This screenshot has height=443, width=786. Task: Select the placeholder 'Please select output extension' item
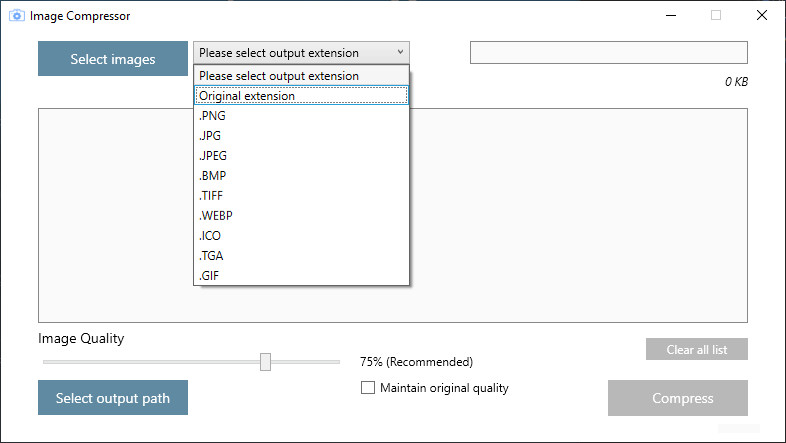pyautogui.click(x=301, y=76)
